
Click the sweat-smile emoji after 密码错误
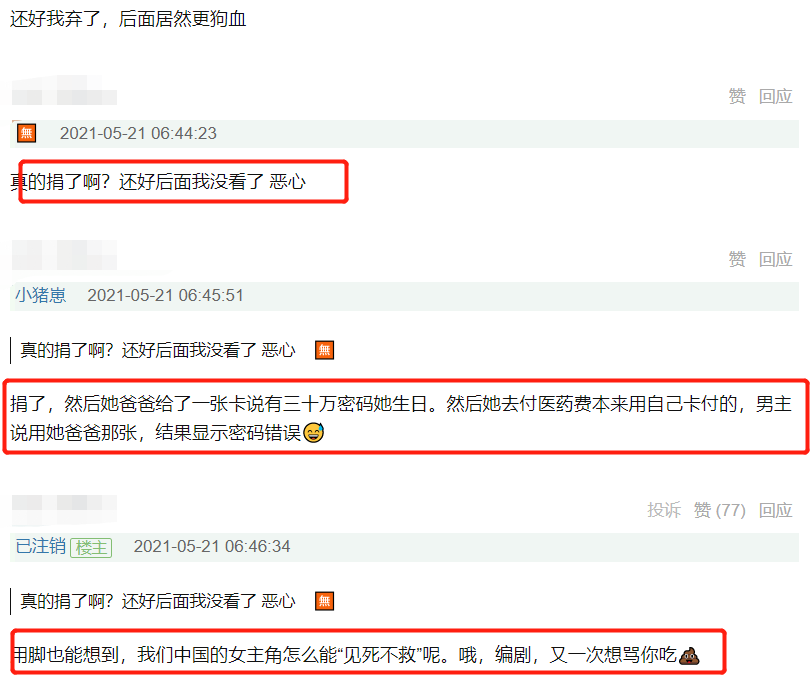[313, 432]
